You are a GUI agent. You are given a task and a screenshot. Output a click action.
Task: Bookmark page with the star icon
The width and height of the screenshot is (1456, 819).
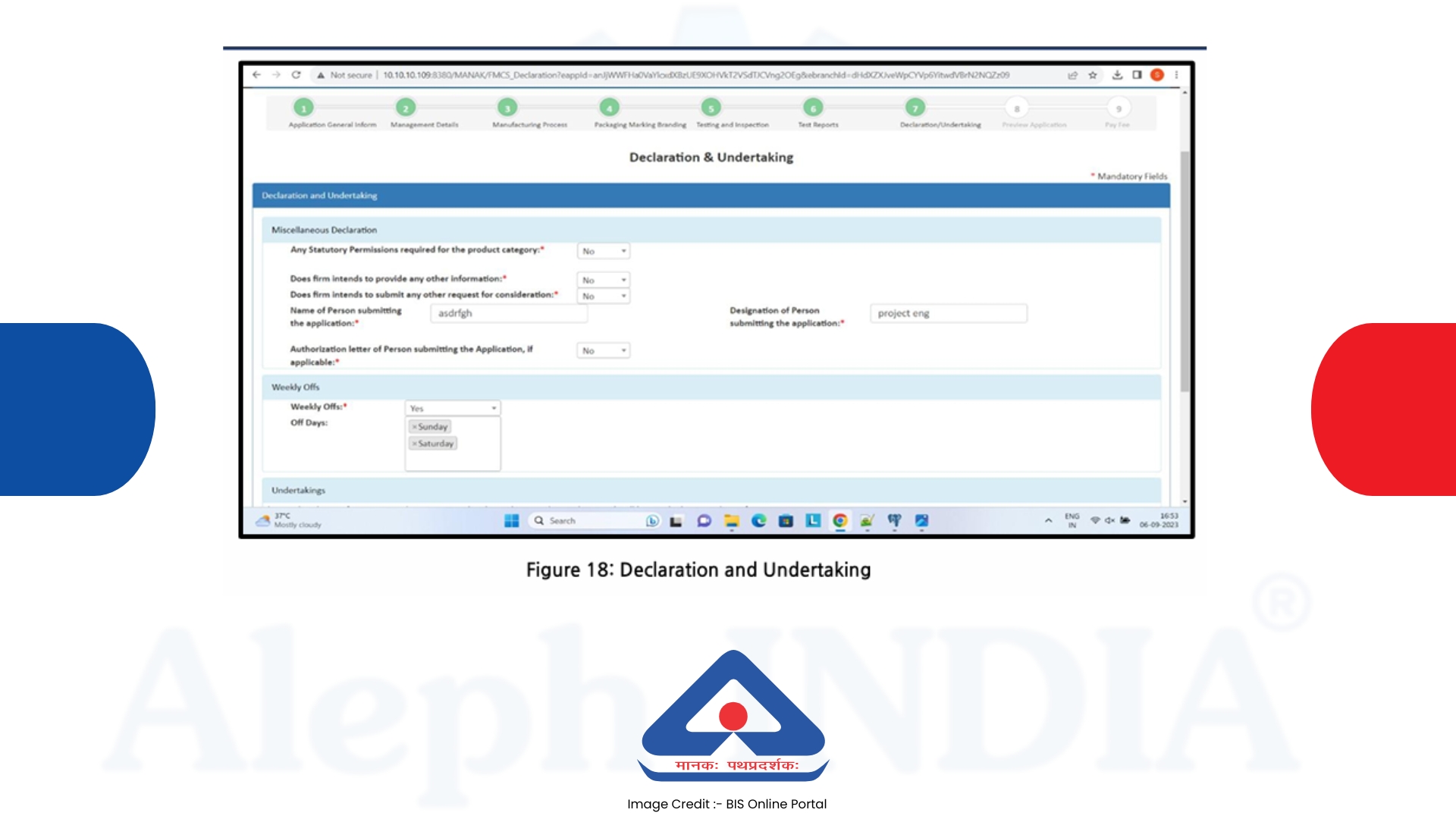tap(1093, 75)
